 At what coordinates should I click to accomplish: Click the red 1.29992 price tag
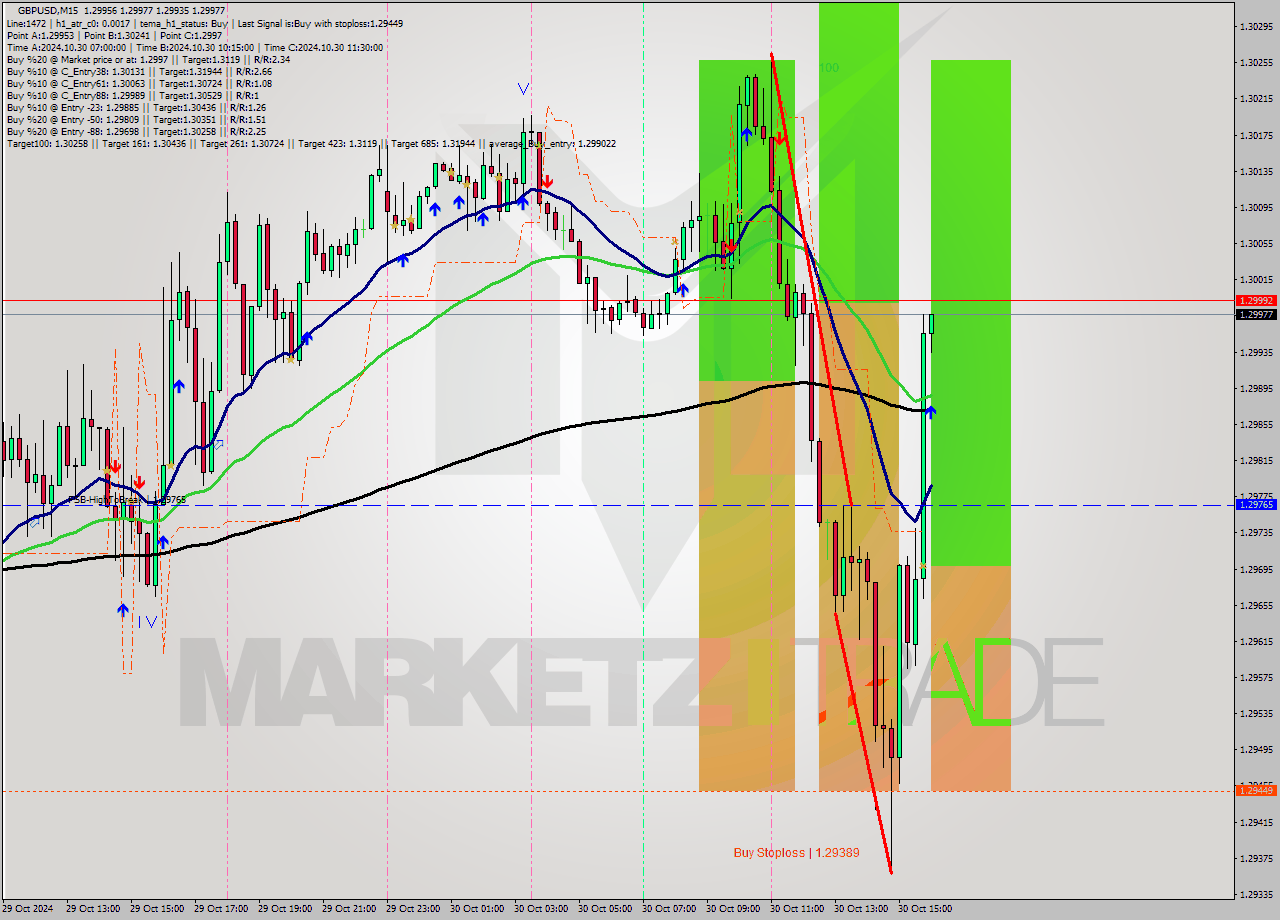[x=1256, y=300]
